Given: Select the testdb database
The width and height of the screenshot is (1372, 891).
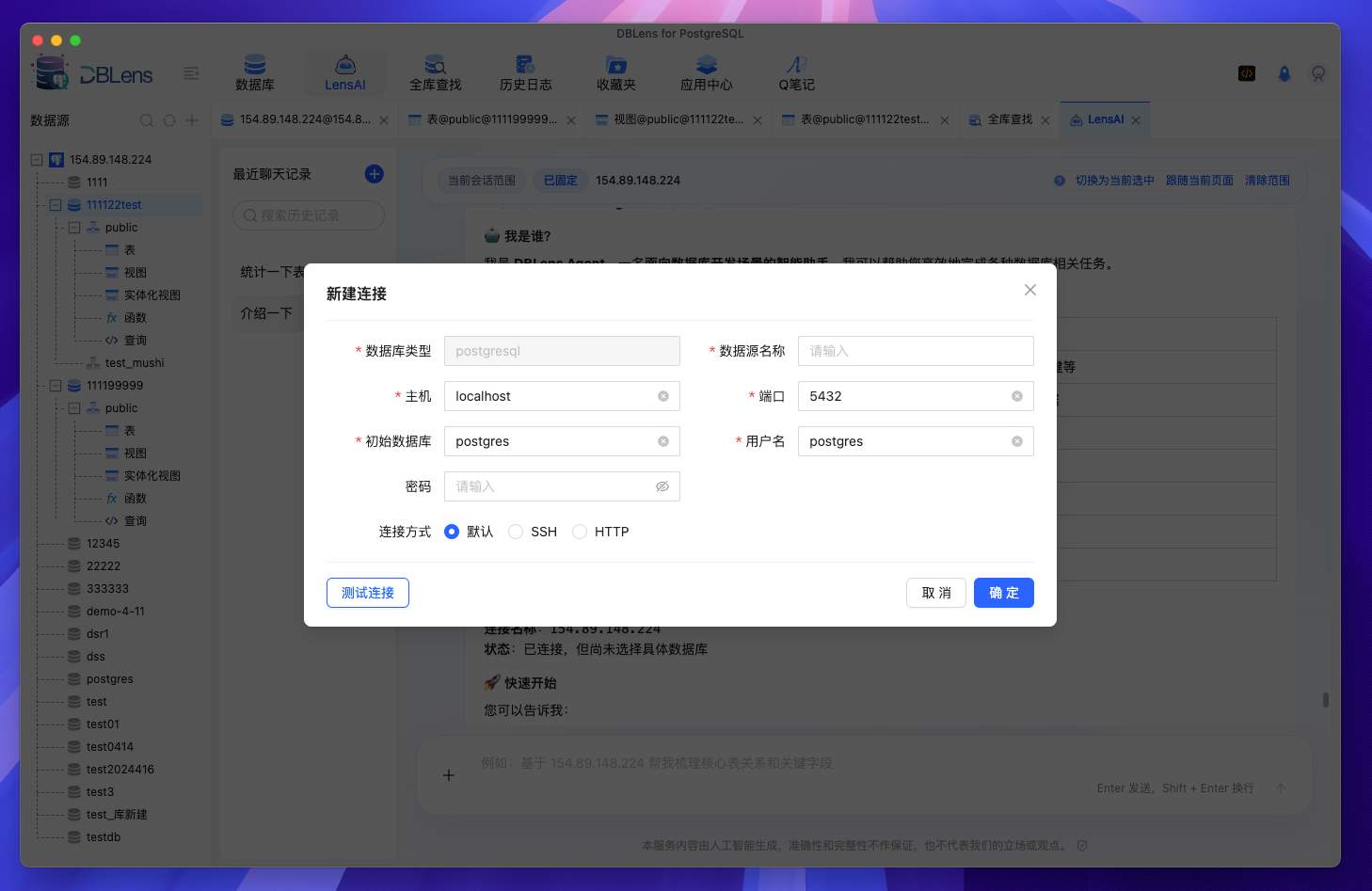Looking at the screenshot, I should (104, 837).
